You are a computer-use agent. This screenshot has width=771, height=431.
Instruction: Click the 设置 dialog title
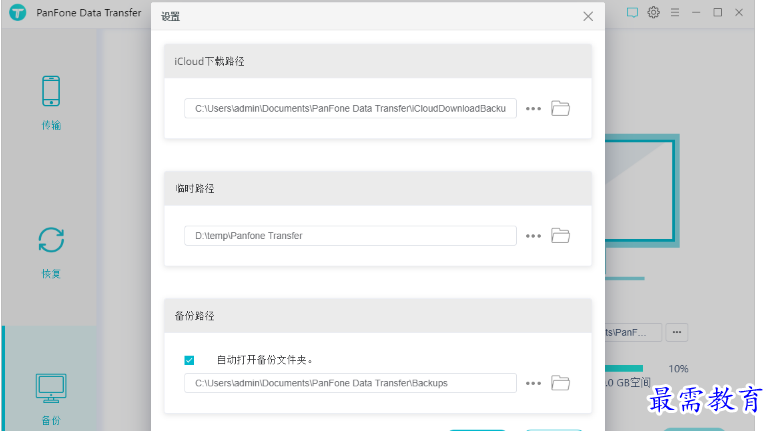(171, 17)
